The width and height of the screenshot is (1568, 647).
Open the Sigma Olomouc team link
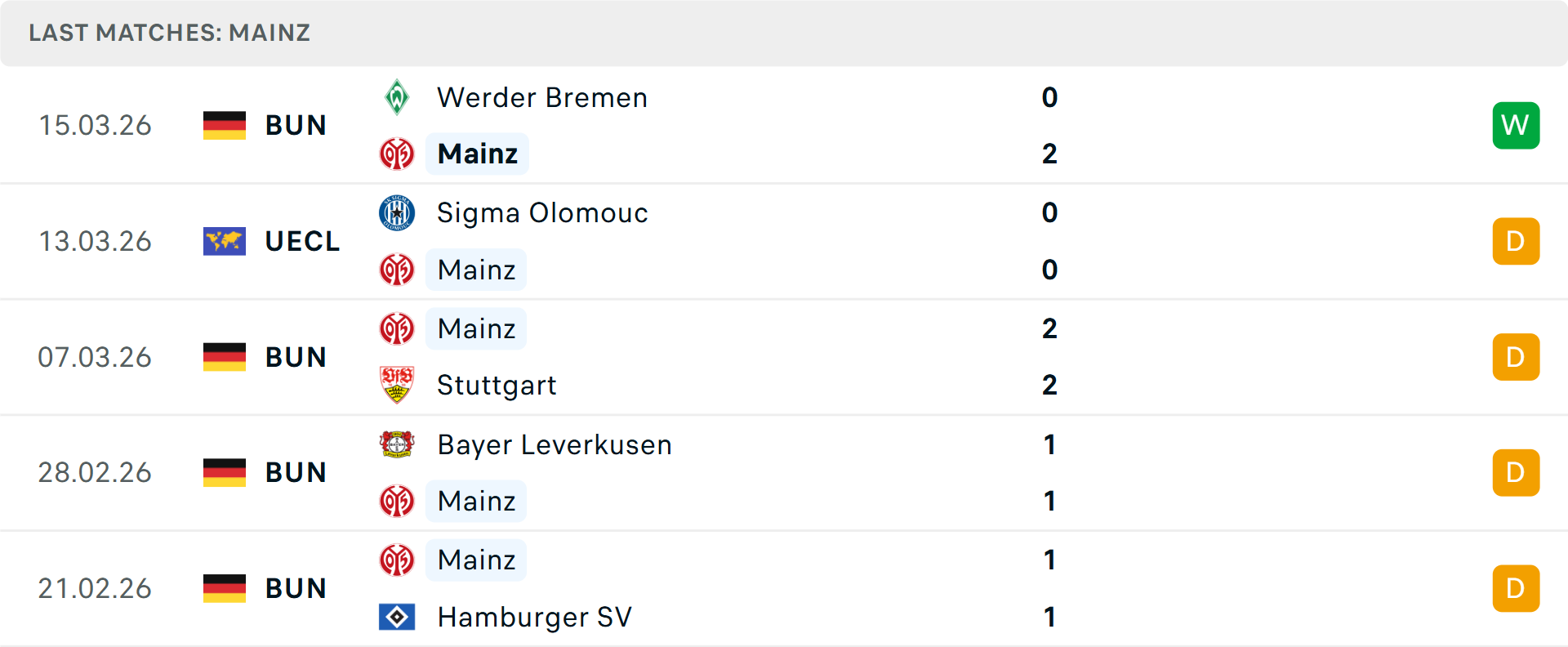(542, 212)
